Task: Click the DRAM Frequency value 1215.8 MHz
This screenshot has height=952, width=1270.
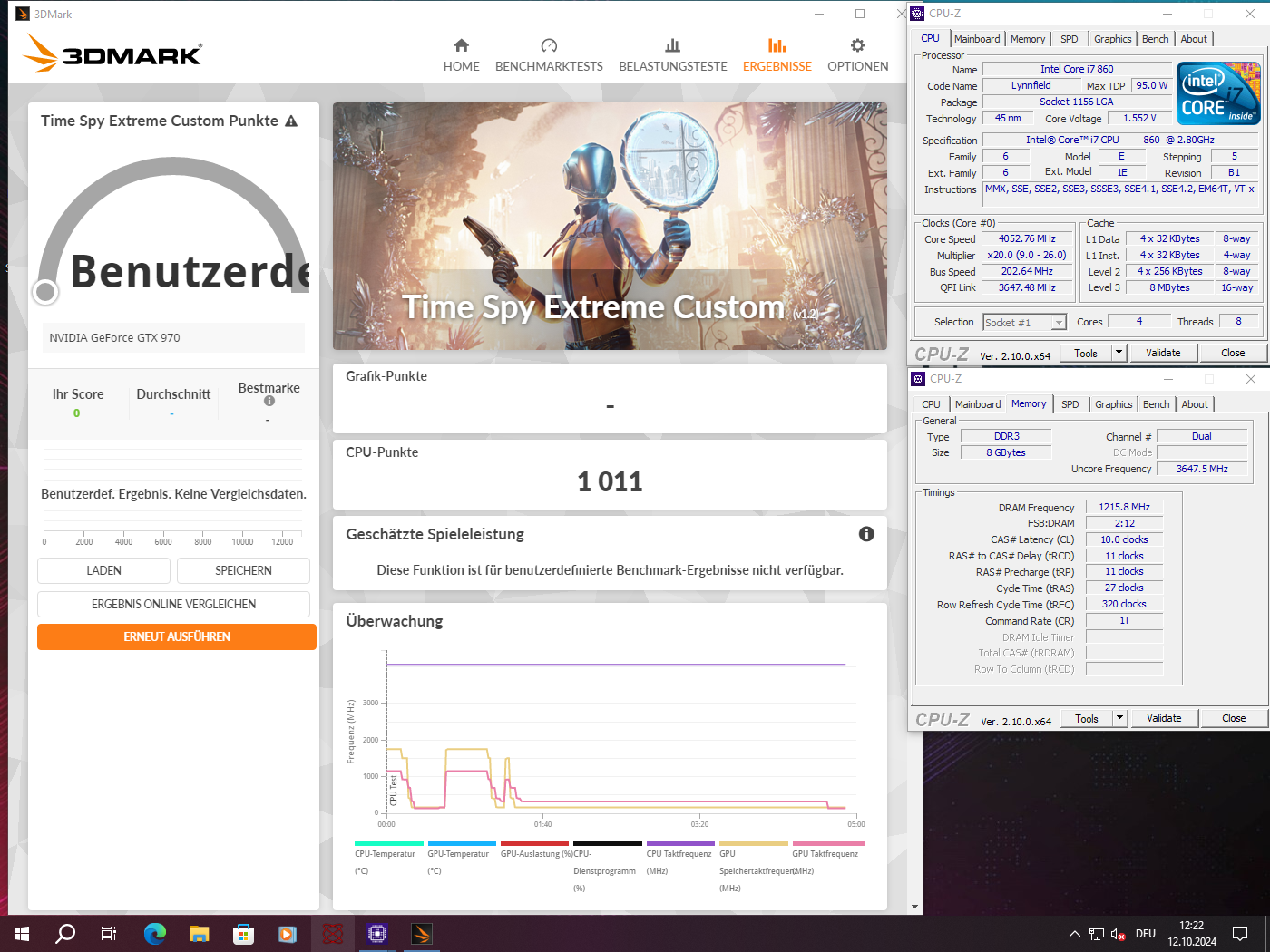Action: (x=1124, y=507)
